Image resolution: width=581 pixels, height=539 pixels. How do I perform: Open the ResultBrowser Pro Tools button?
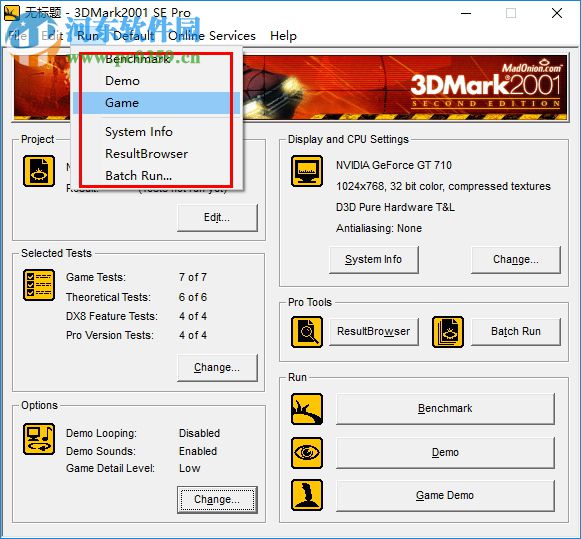tap(374, 332)
